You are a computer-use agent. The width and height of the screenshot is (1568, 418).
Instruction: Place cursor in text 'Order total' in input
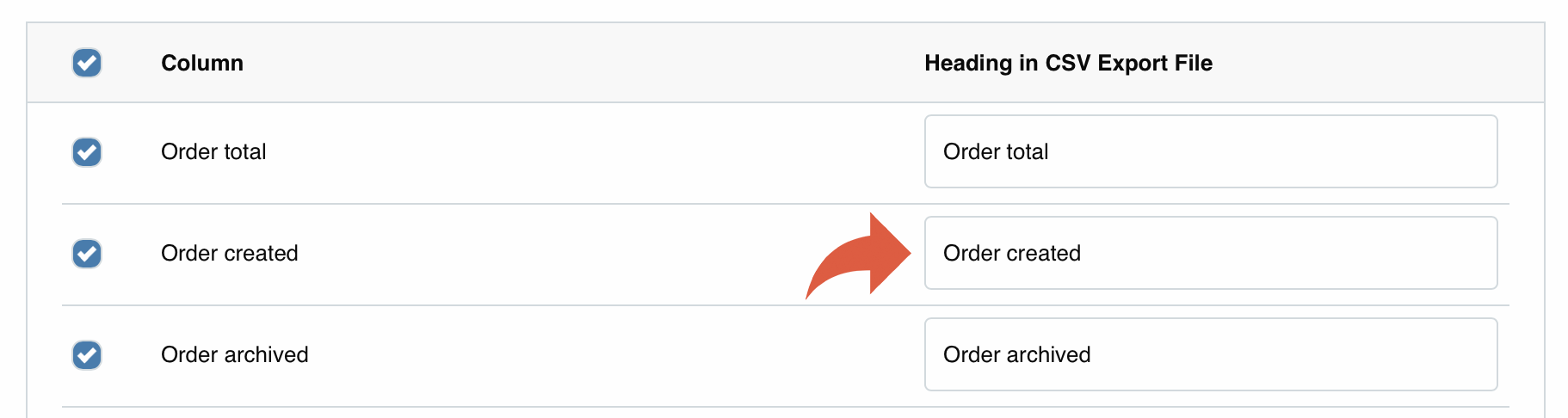[x=996, y=152]
